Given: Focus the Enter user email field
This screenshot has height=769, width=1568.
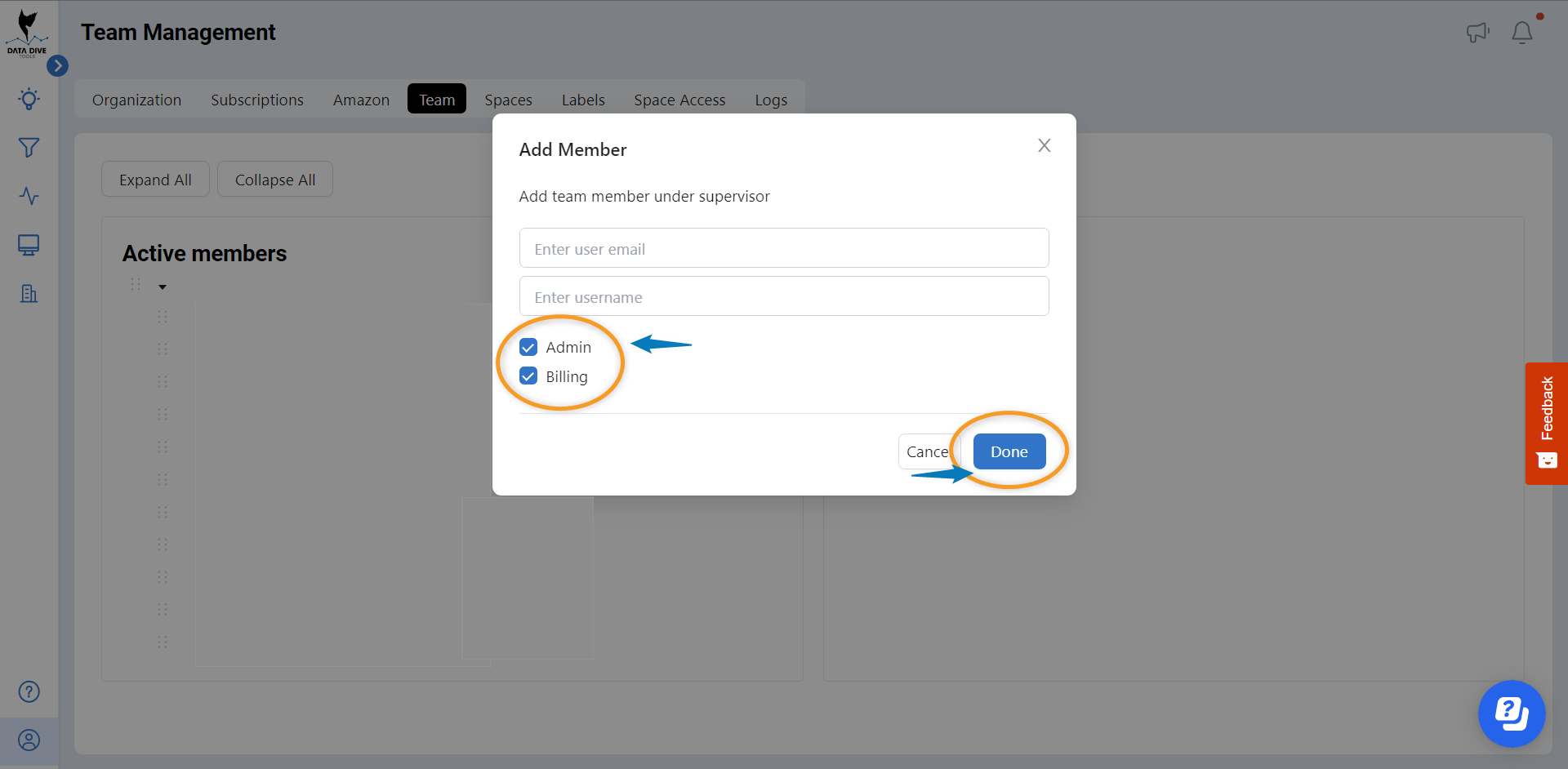Looking at the screenshot, I should coord(784,248).
